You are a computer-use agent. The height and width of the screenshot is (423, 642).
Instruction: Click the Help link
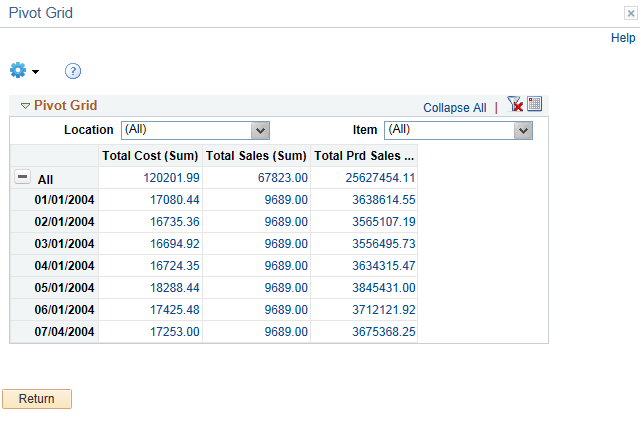623,38
